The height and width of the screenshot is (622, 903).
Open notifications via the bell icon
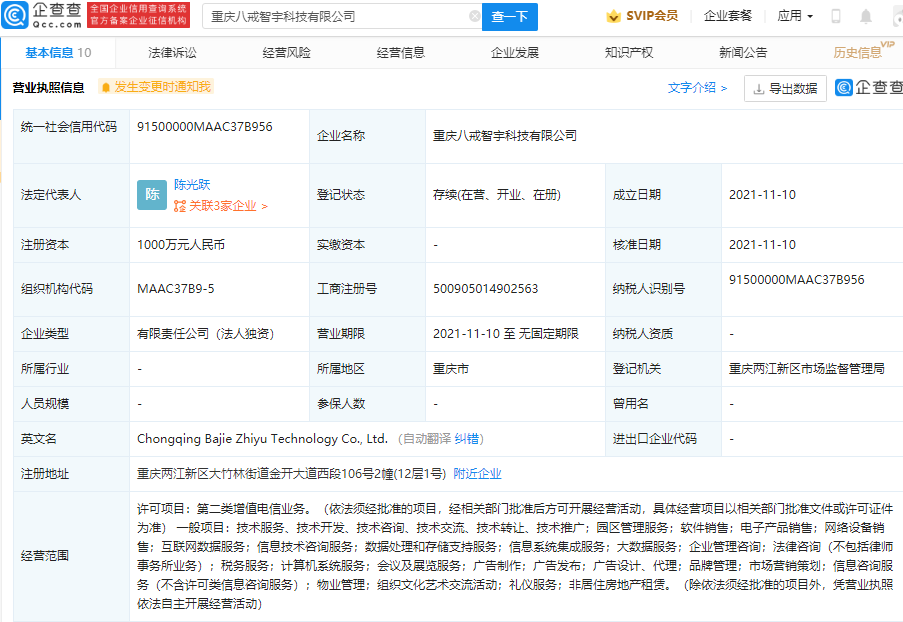tap(865, 16)
